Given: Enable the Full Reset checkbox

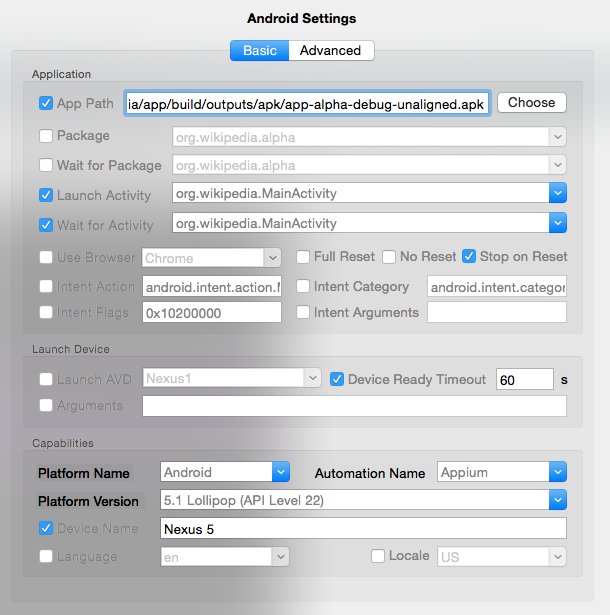Looking at the screenshot, I should tap(304, 257).
